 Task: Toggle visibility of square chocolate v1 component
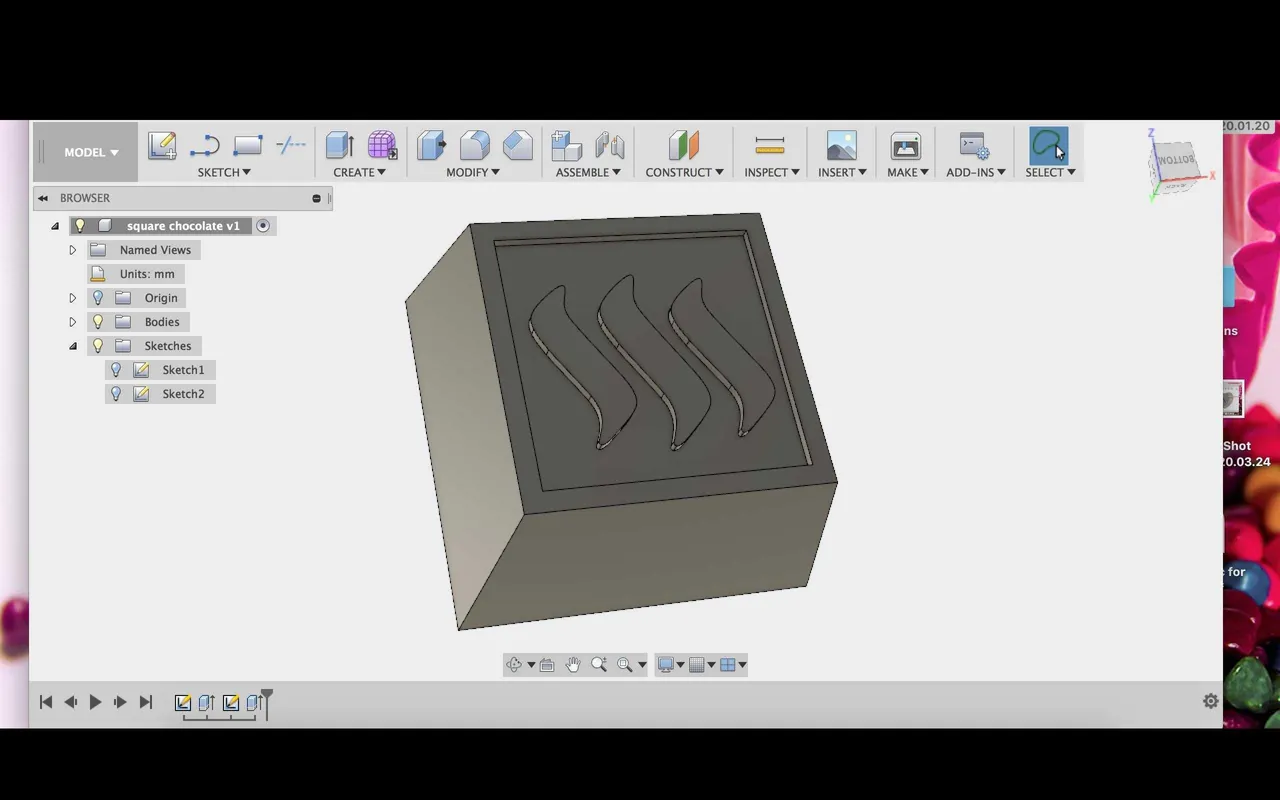click(x=81, y=226)
